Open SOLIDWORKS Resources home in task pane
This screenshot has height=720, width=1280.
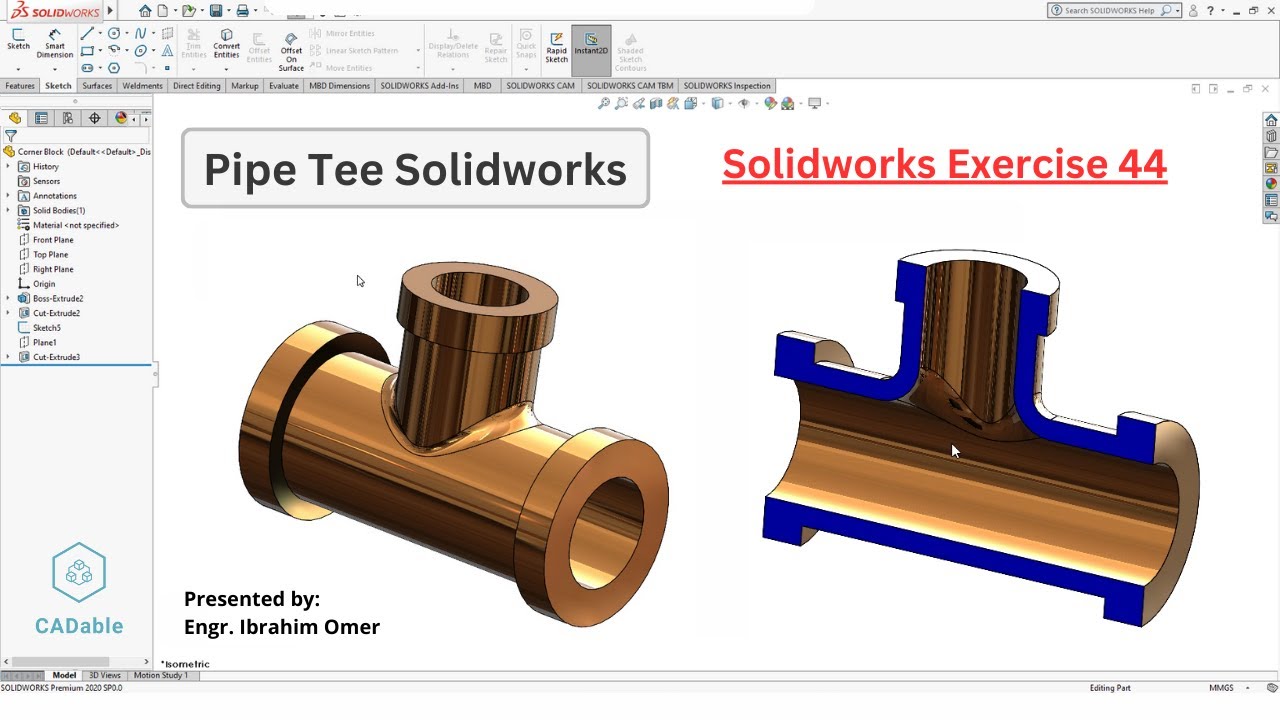pyautogui.click(x=1271, y=120)
